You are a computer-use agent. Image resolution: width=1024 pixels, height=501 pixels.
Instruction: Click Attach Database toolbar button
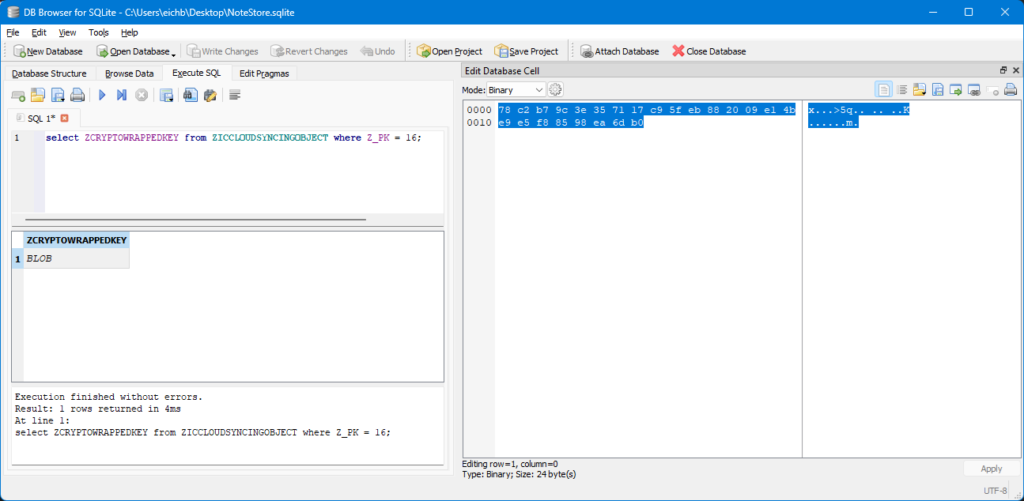click(x=619, y=51)
